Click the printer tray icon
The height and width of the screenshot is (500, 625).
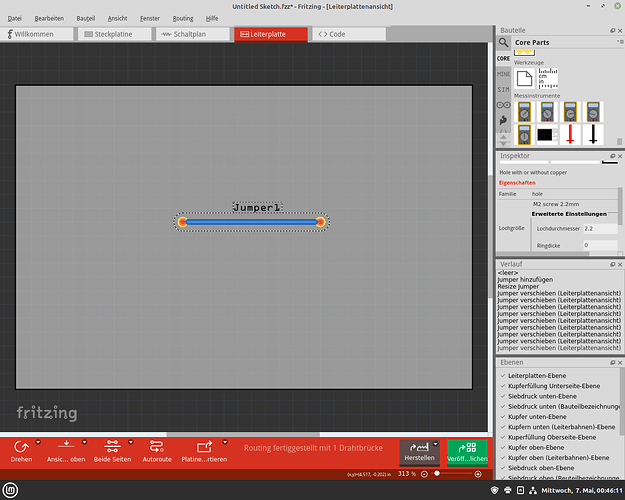pyautogui.click(x=507, y=490)
